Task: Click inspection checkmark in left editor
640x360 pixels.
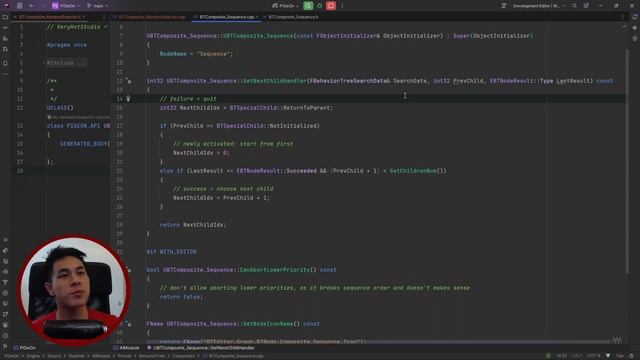Action: click(x=106, y=27)
